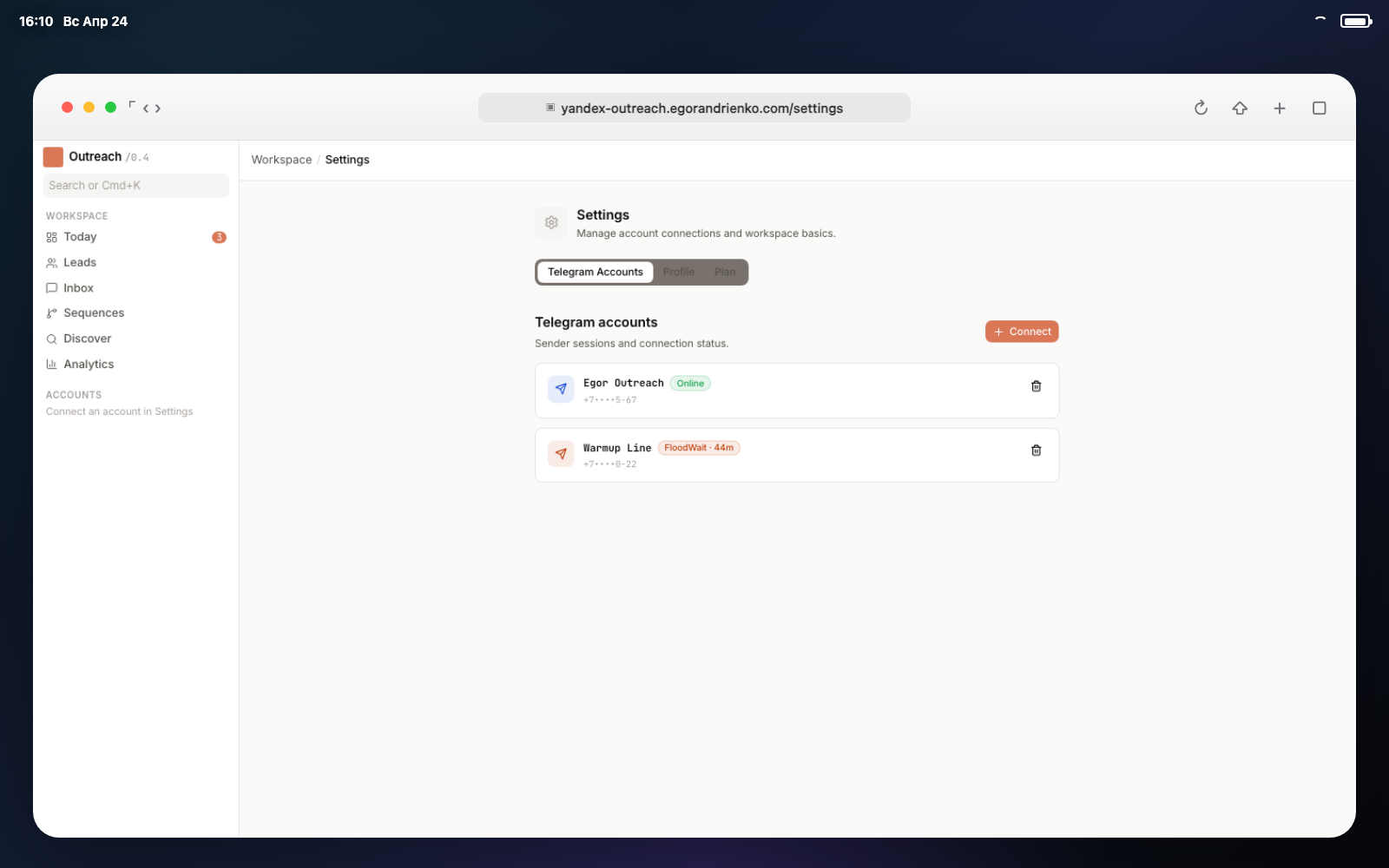1389x868 pixels.
Task: Go back with the browser back arrow
Action: point(146,108)
